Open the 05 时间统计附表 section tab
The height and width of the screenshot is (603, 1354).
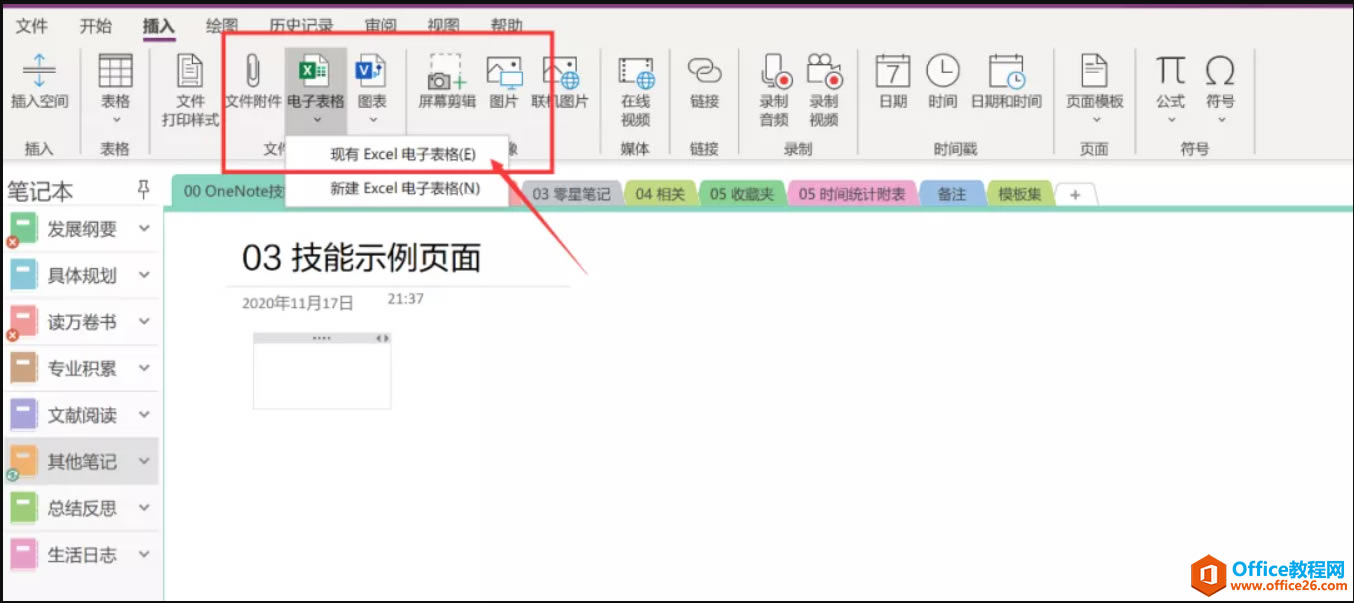click(x=852, y=194)
